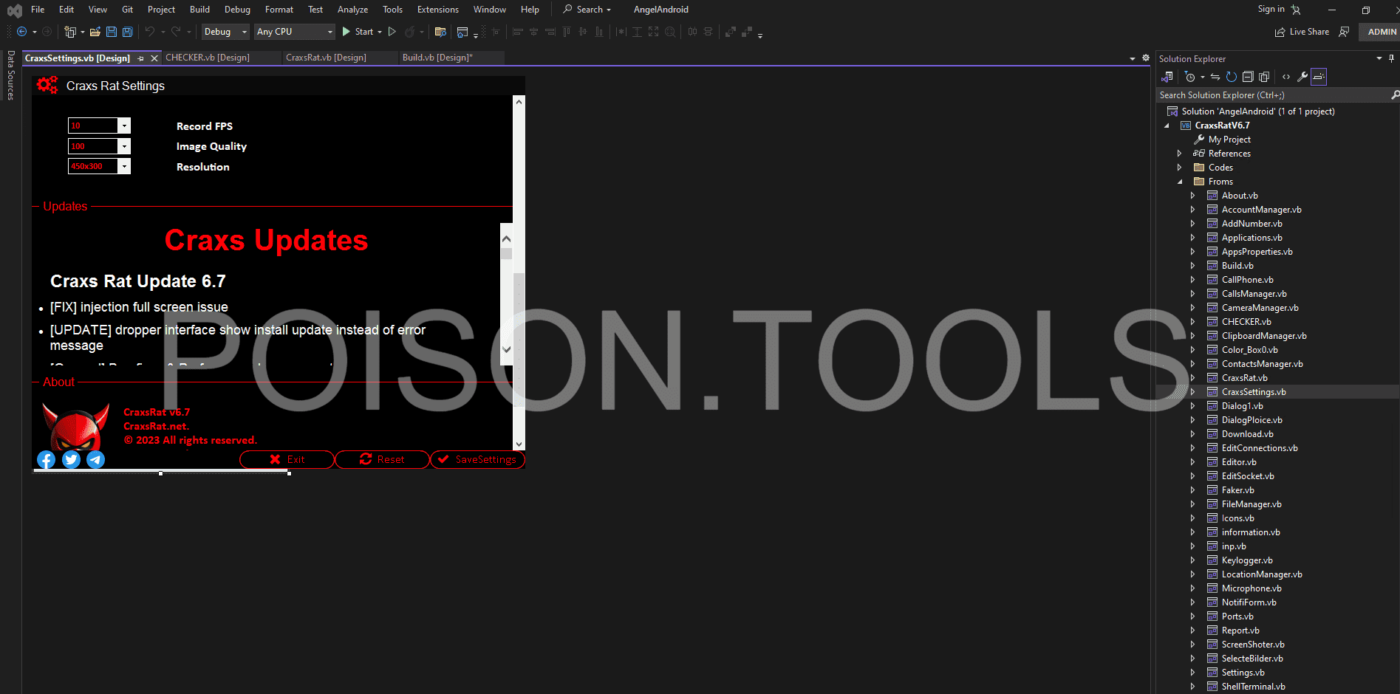Click the red gears icon in the form title

[x=47, y=85]
